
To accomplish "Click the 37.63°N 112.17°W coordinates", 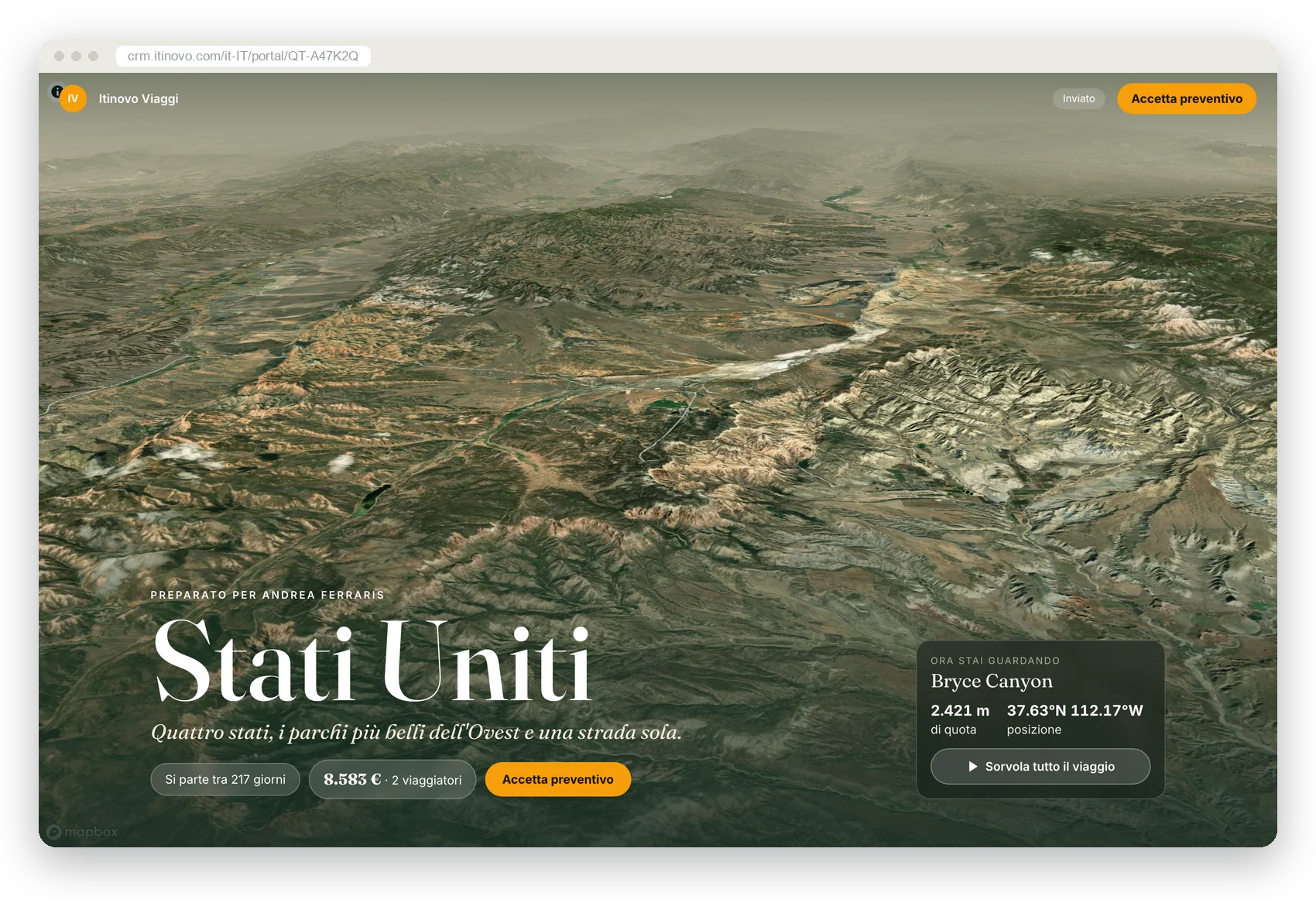I will [x=1074, y=710].
